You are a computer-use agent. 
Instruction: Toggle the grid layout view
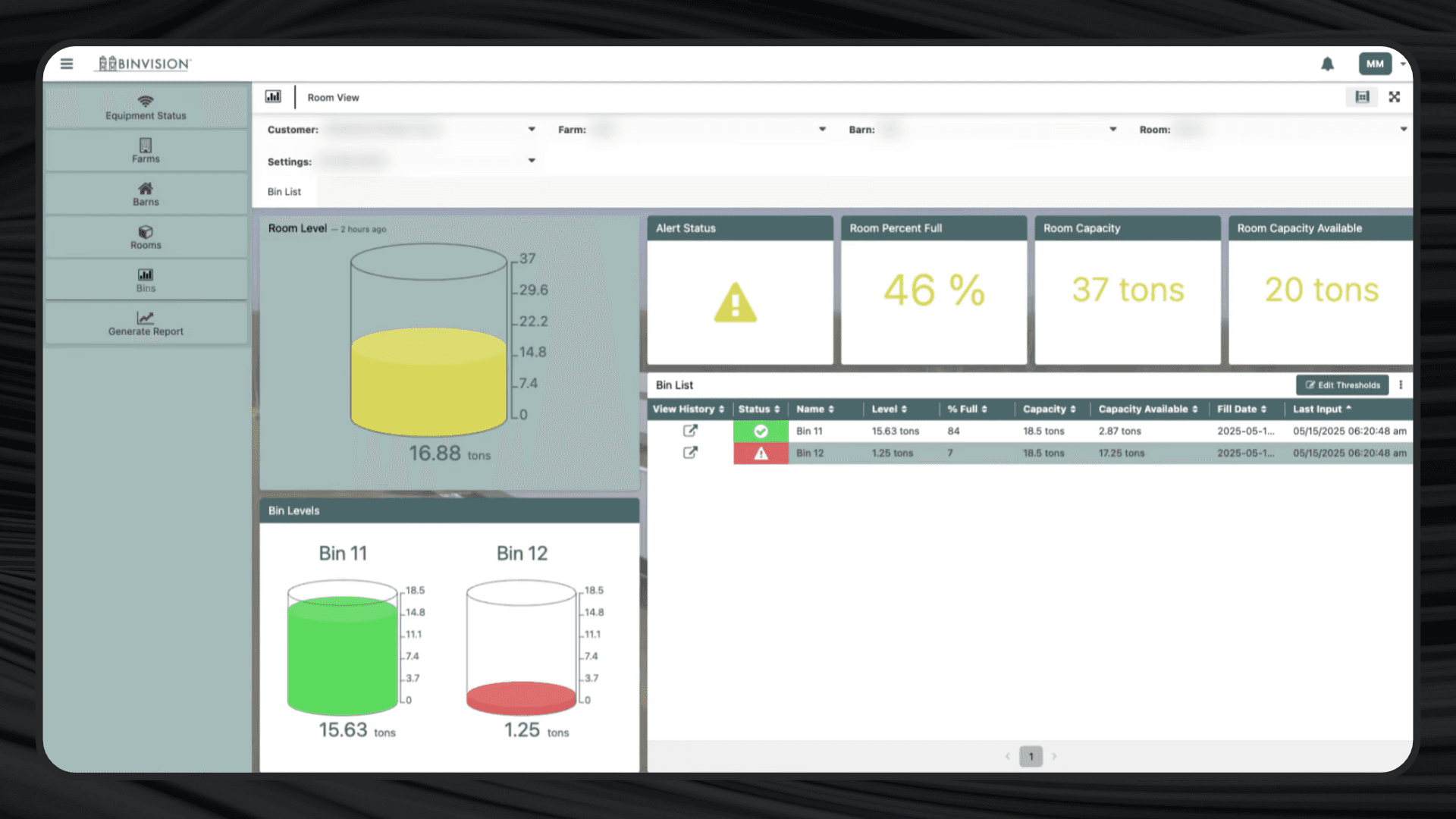click(x=1362, y=97)
